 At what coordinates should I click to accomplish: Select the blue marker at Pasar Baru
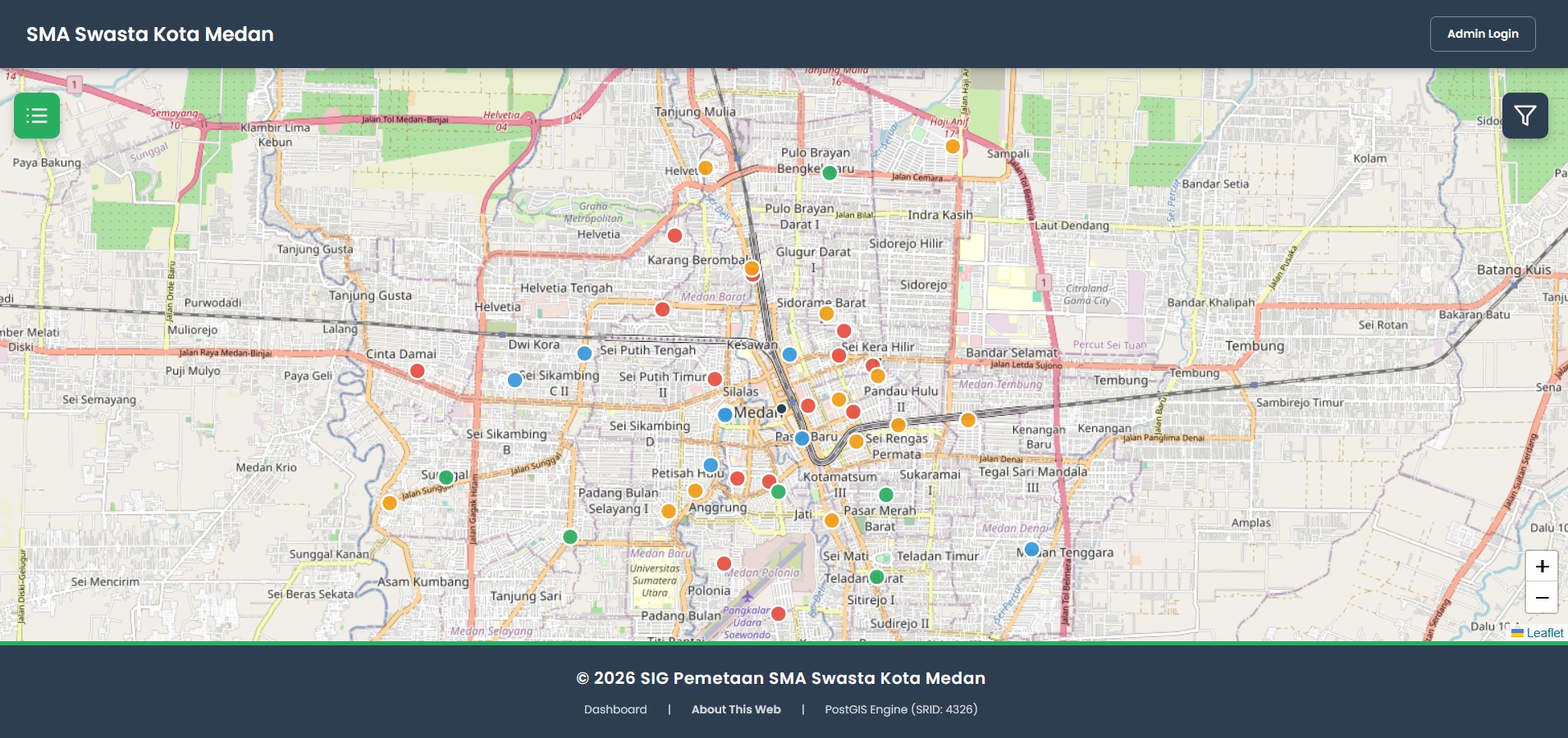click(802, 438)
